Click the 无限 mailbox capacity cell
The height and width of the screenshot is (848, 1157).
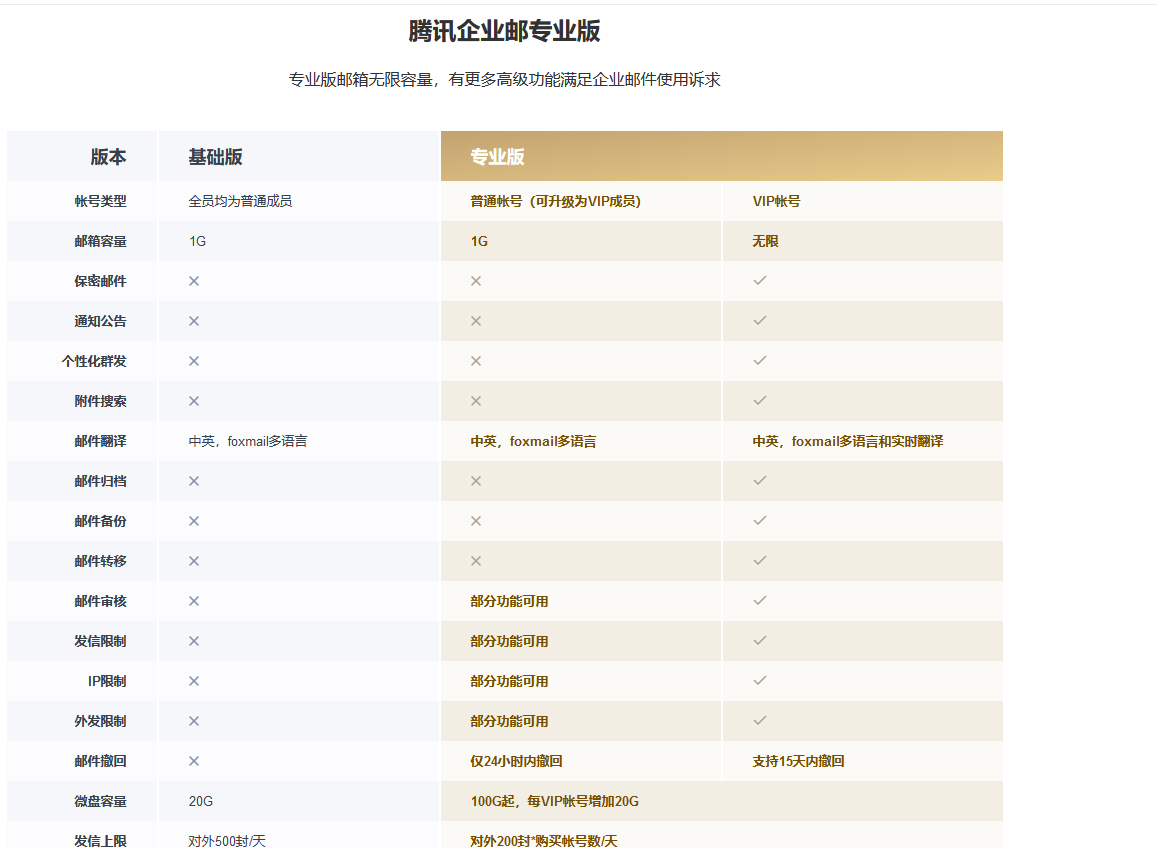(765, 241)
